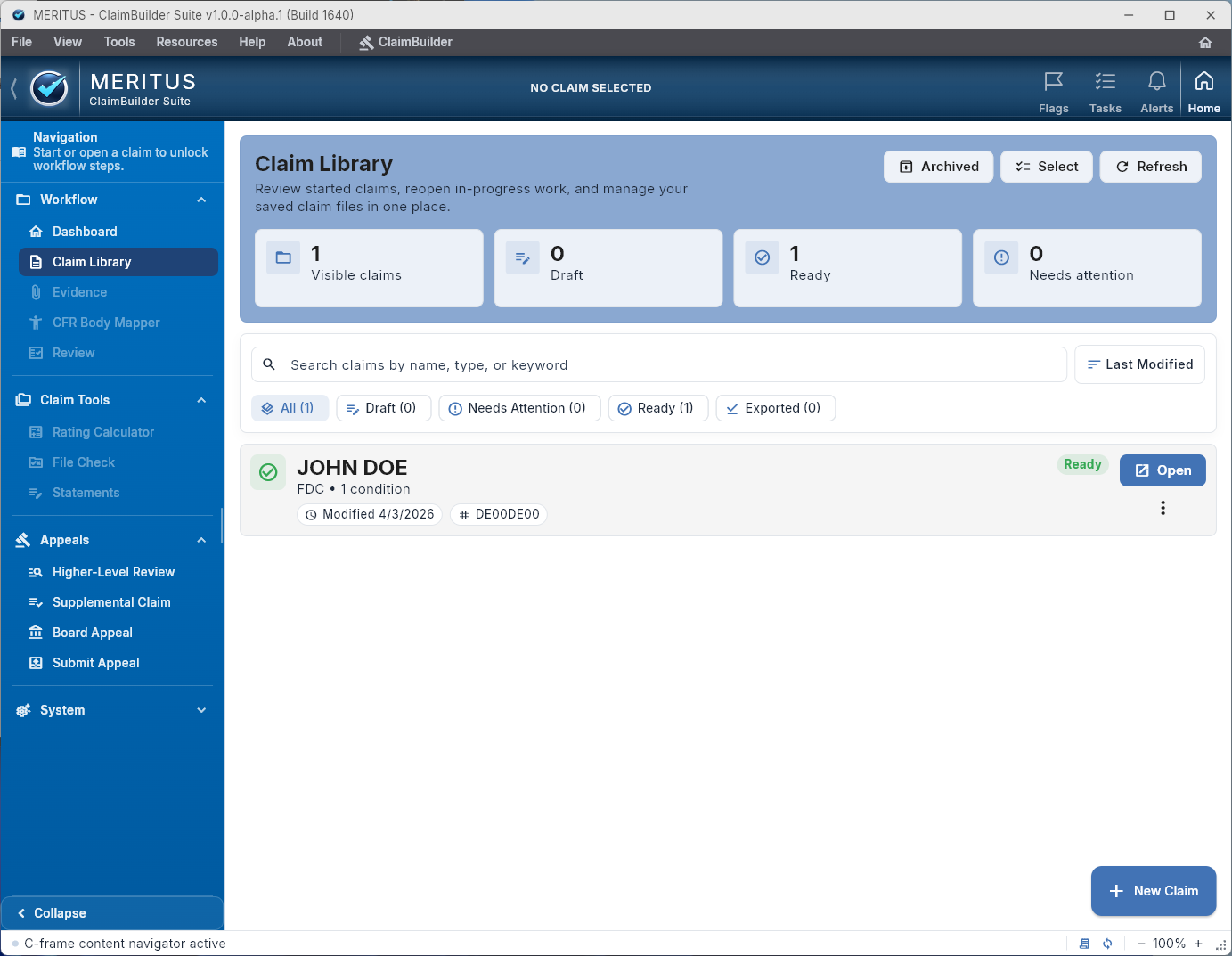Start a New Claim

click(1154, 891)
